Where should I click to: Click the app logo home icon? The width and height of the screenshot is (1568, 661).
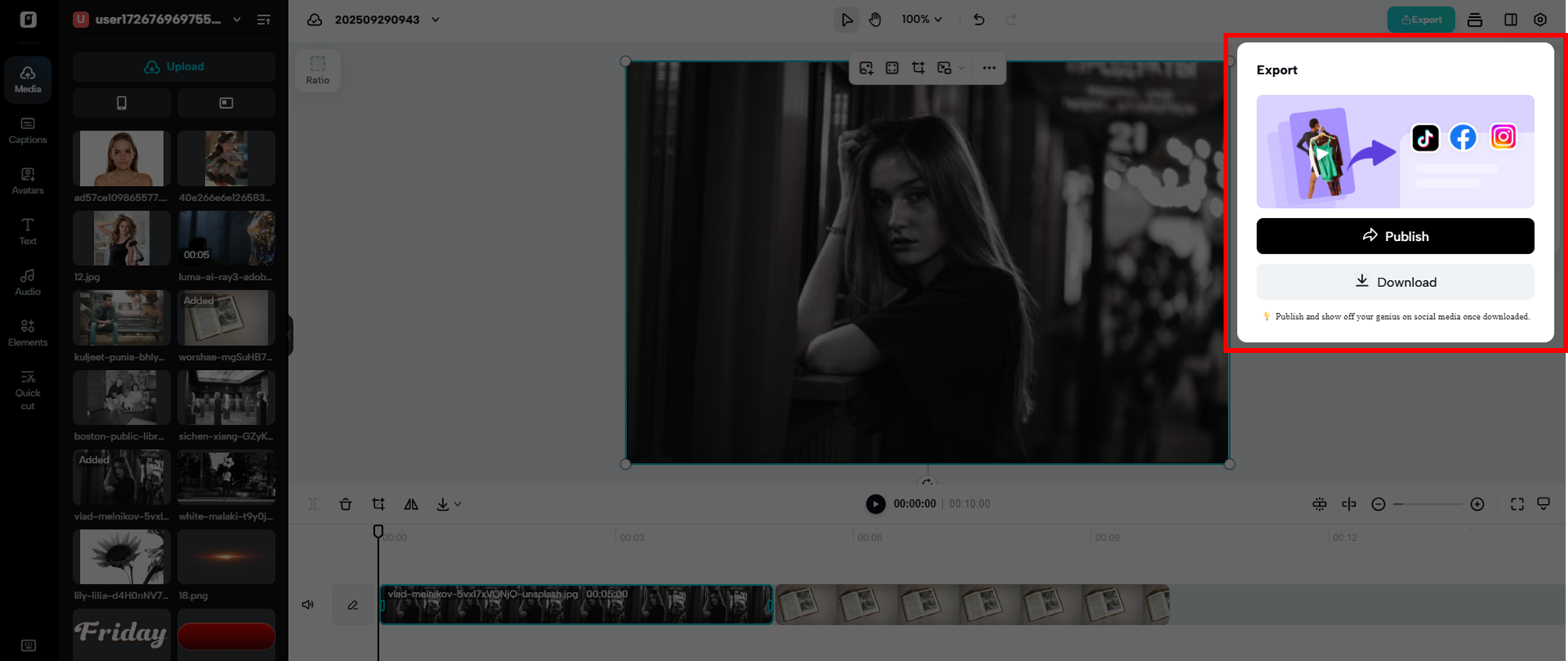[x=28, y=20]
